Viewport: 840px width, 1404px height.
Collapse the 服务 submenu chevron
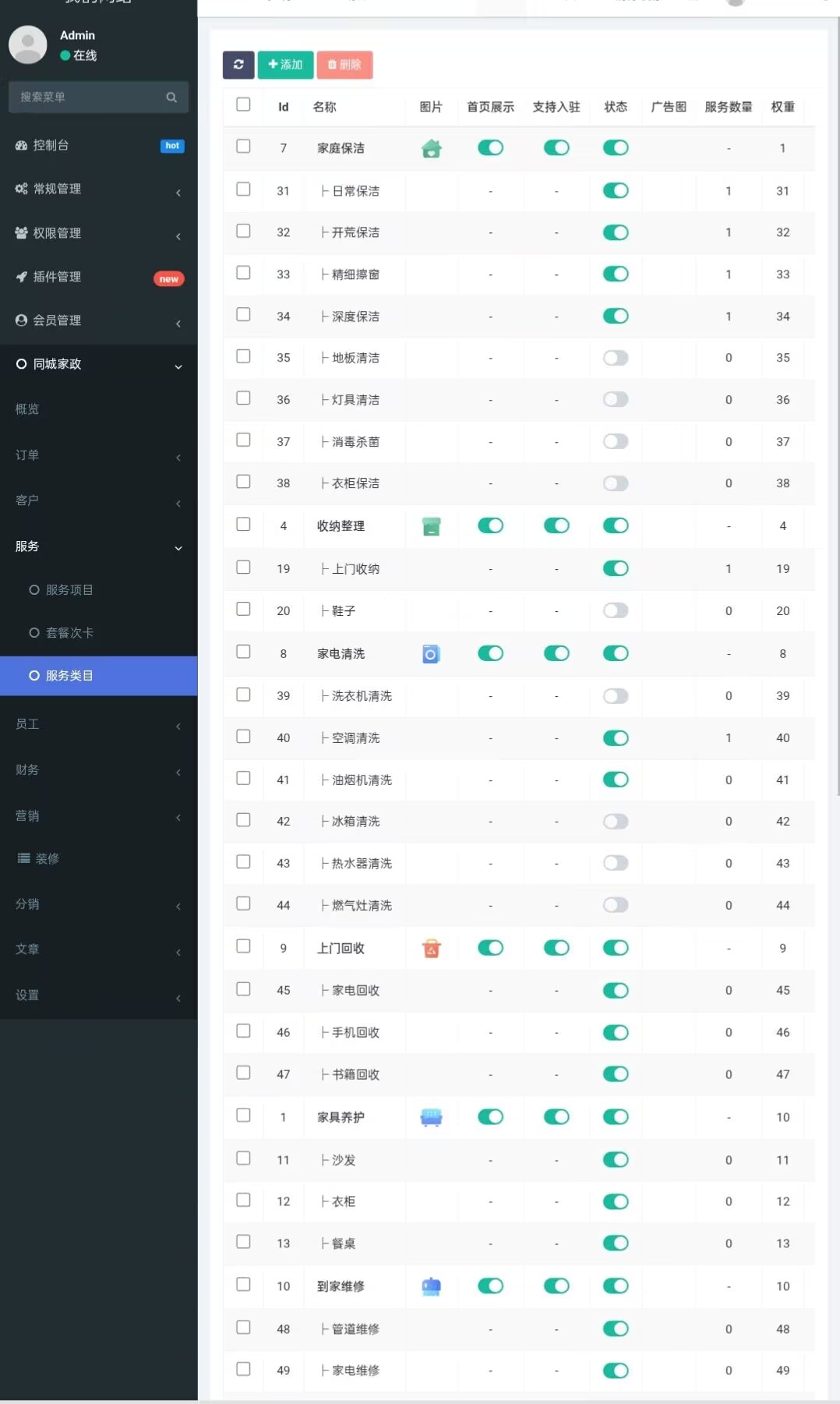pos(178,549)
